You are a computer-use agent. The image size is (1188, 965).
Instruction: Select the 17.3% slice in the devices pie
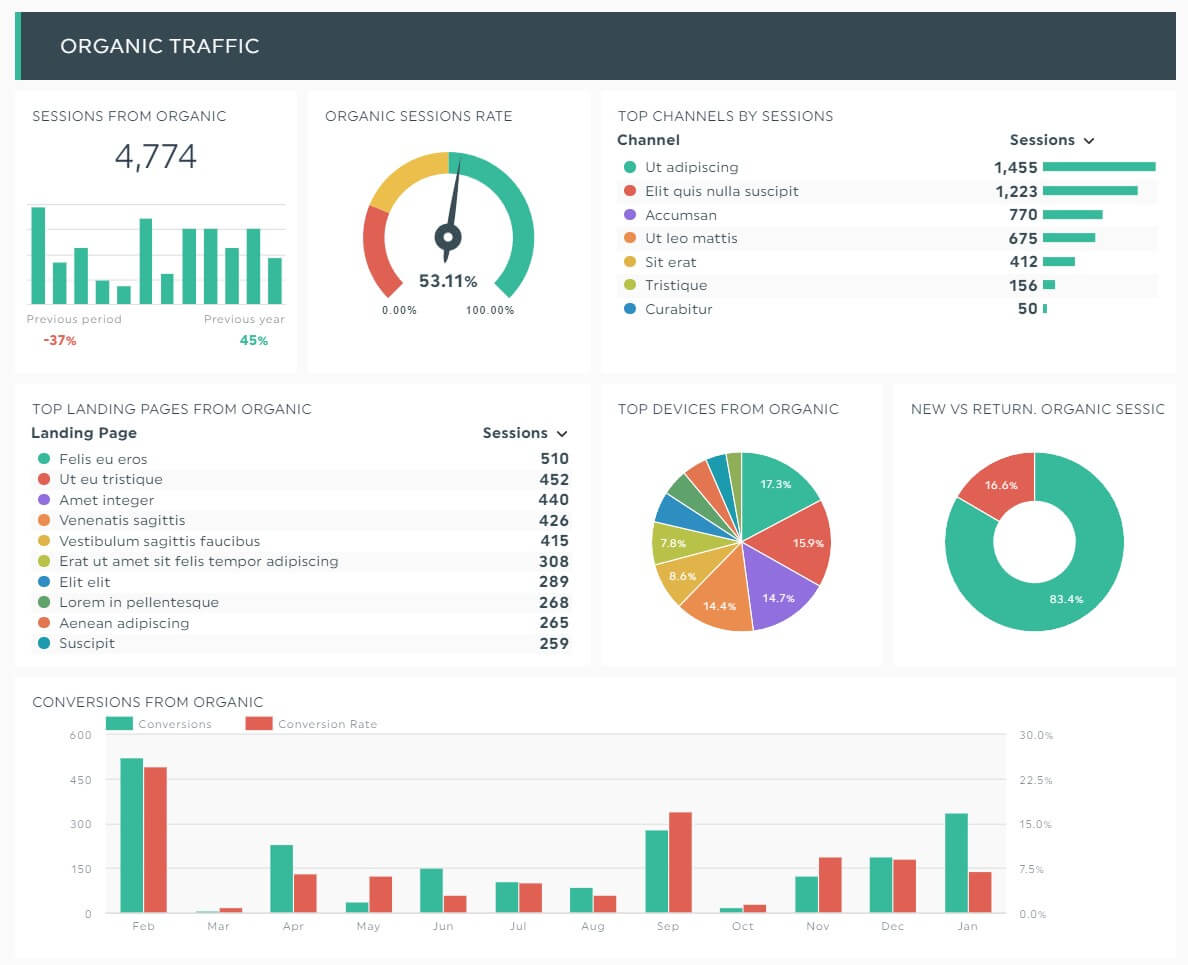[x=775, y=485]
